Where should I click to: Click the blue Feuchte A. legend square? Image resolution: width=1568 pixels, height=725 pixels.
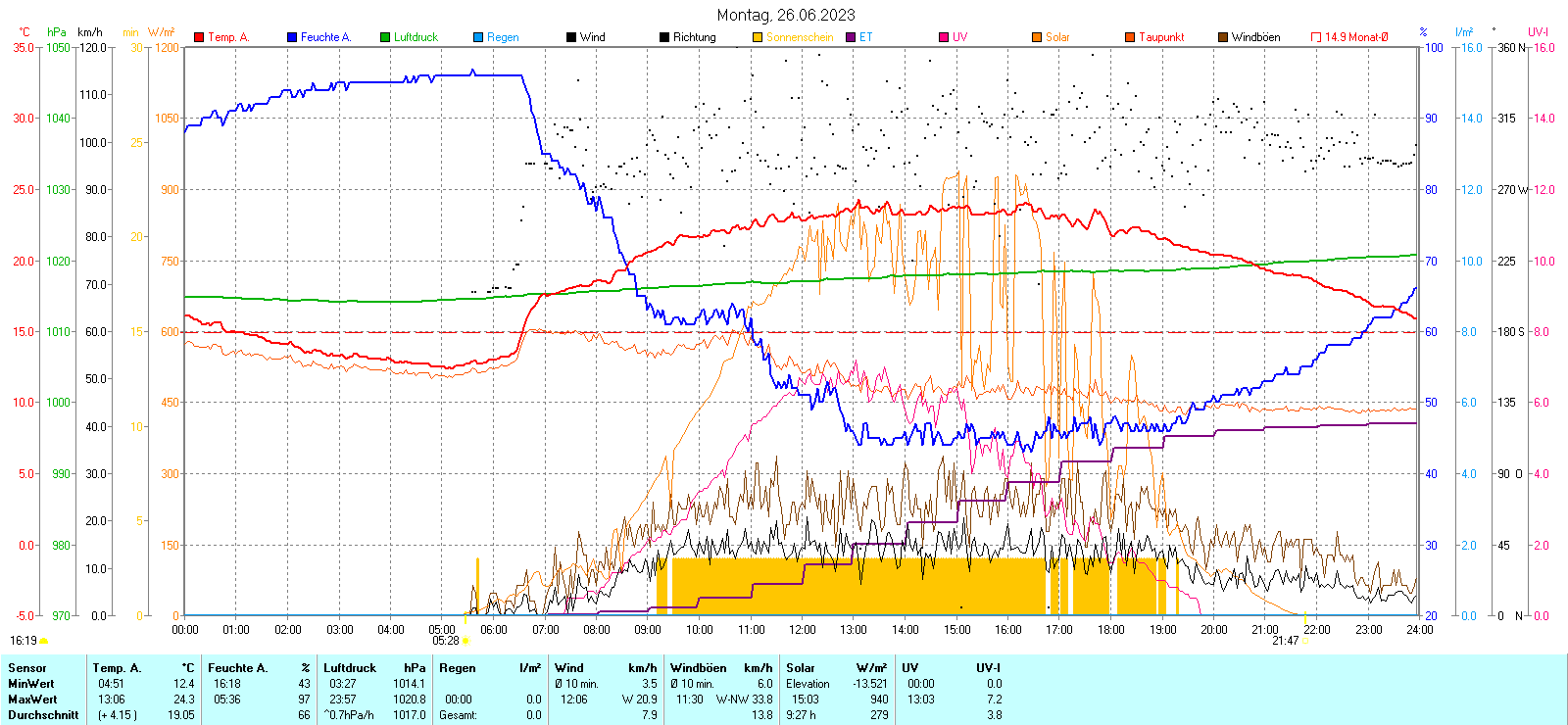(292, 37)
